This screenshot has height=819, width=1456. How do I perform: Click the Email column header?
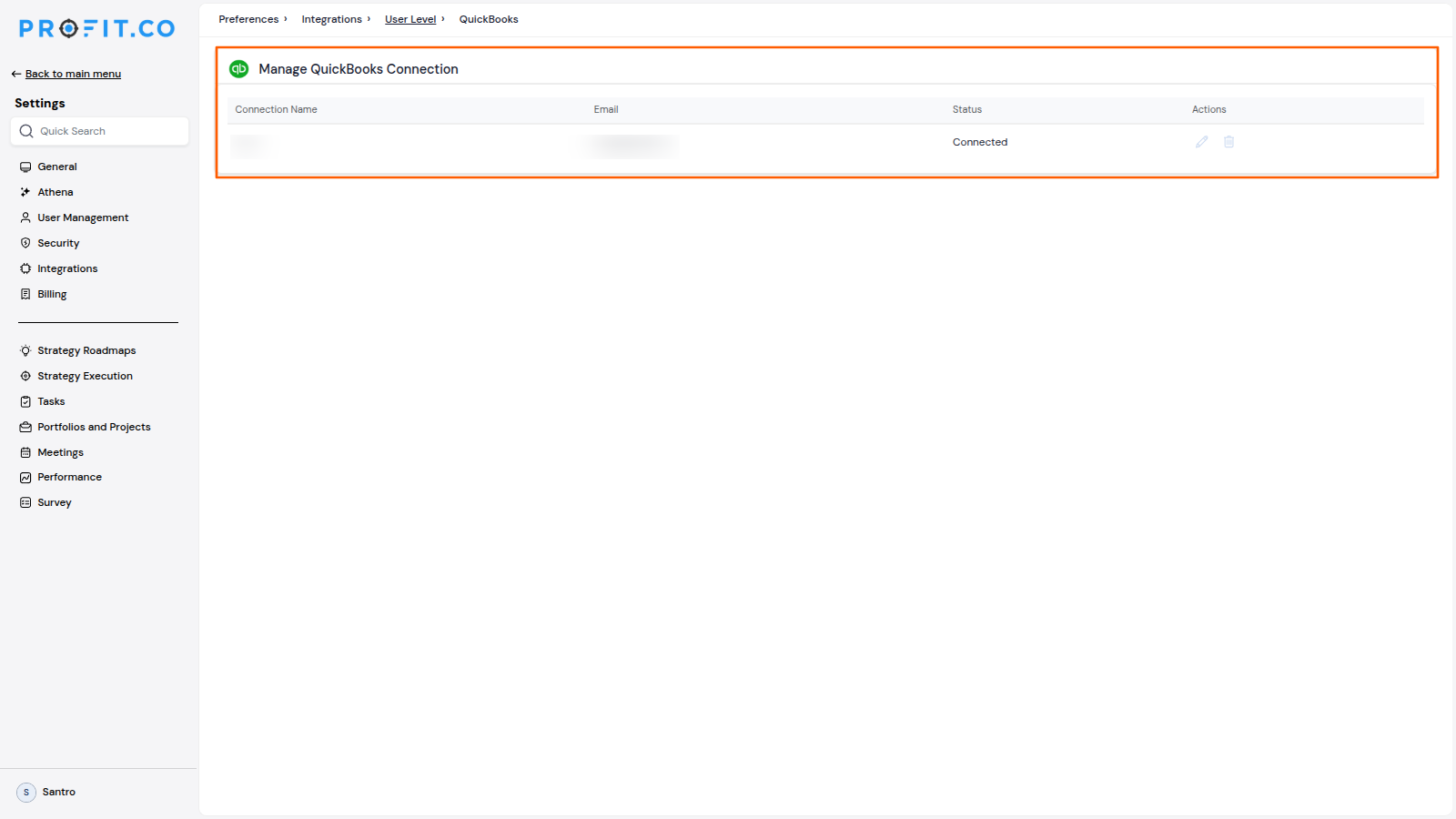pos(606,109)
